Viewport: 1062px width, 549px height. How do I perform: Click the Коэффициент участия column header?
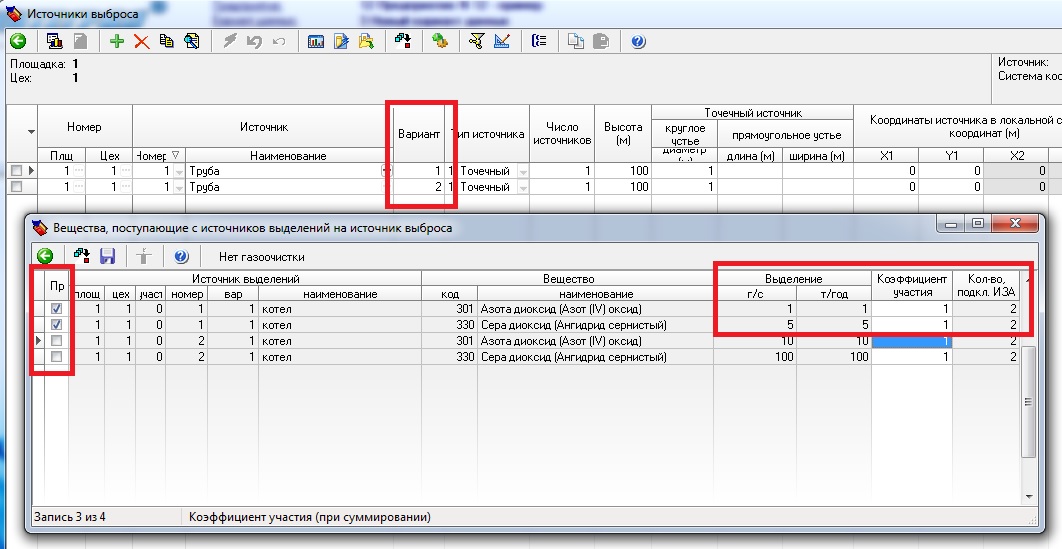911,285
